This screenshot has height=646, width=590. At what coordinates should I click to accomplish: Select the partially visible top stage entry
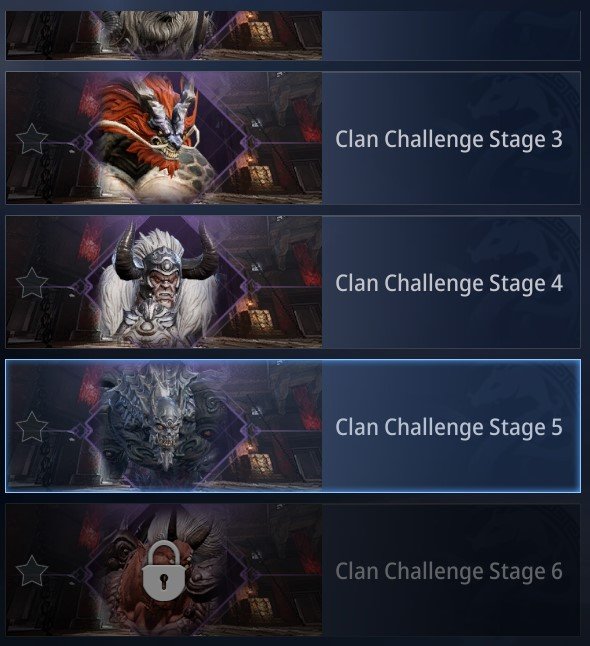point(293,35)
